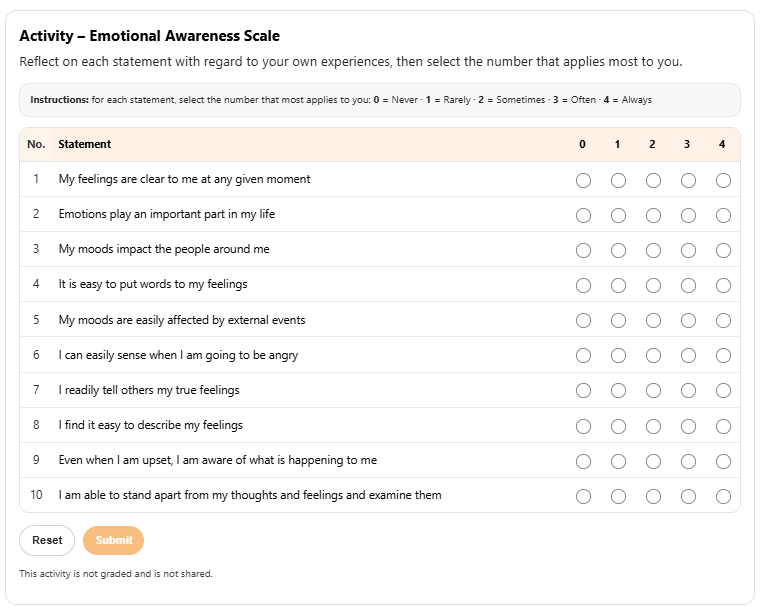770x616 pixels.
Task: Select 1 for 'stand apart from my thoughts'
Action: coord(618,497)
